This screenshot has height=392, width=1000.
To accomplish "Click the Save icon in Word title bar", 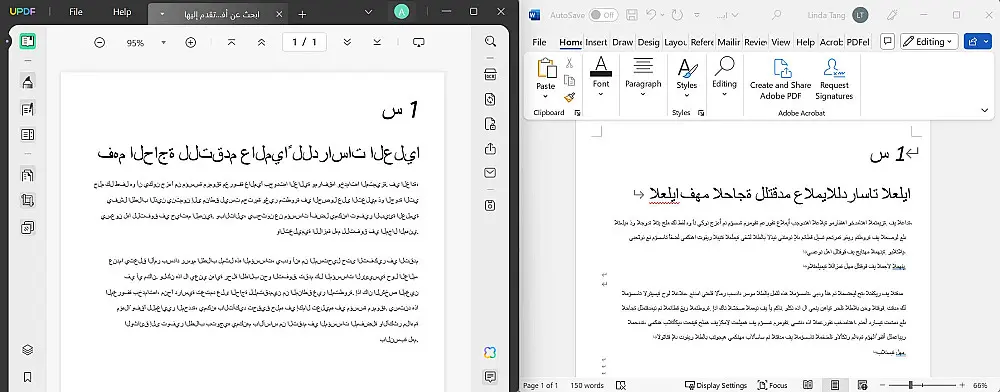I will pos(631,14).
